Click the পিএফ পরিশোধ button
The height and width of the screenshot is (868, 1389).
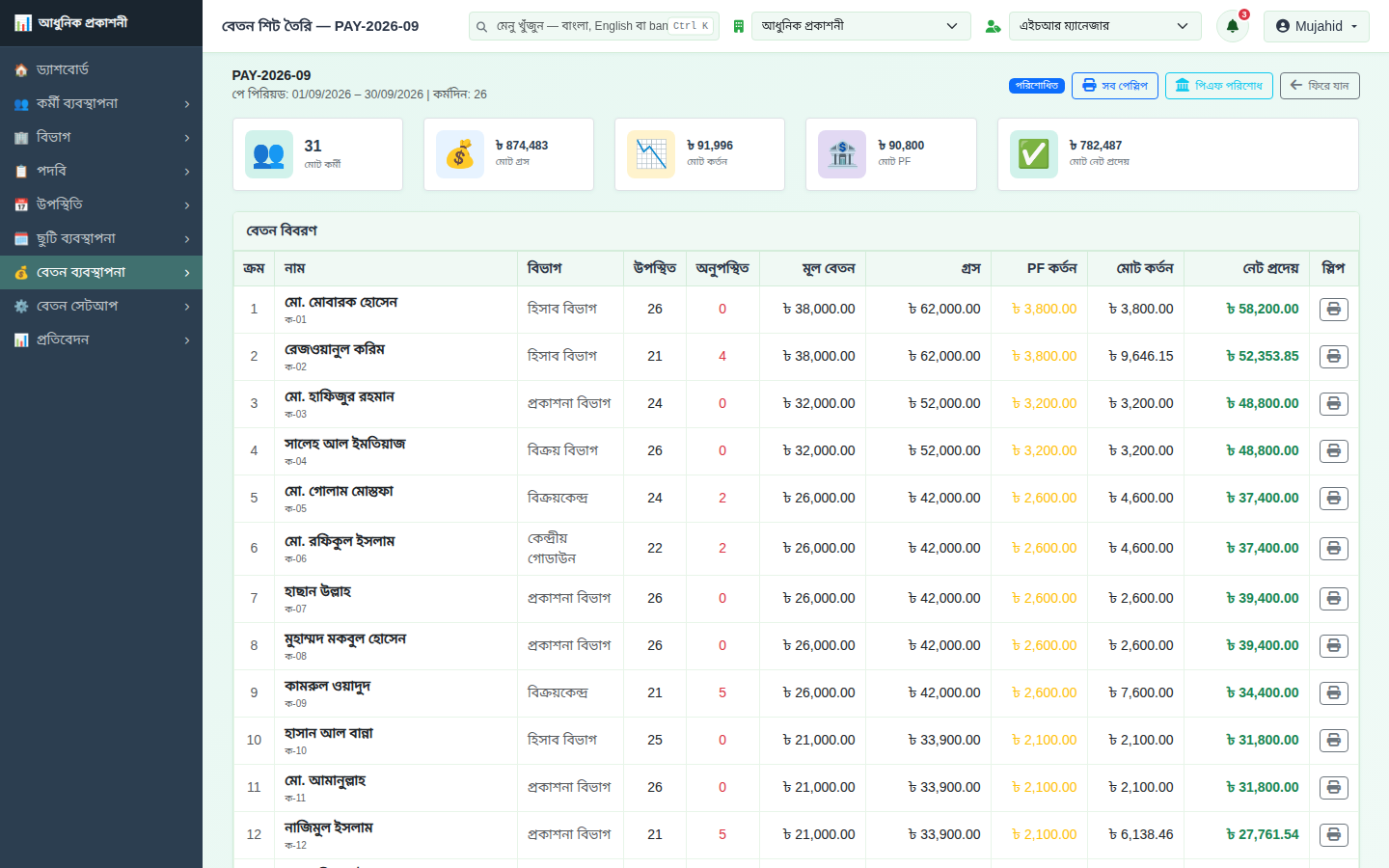[x=1219, y=86]
